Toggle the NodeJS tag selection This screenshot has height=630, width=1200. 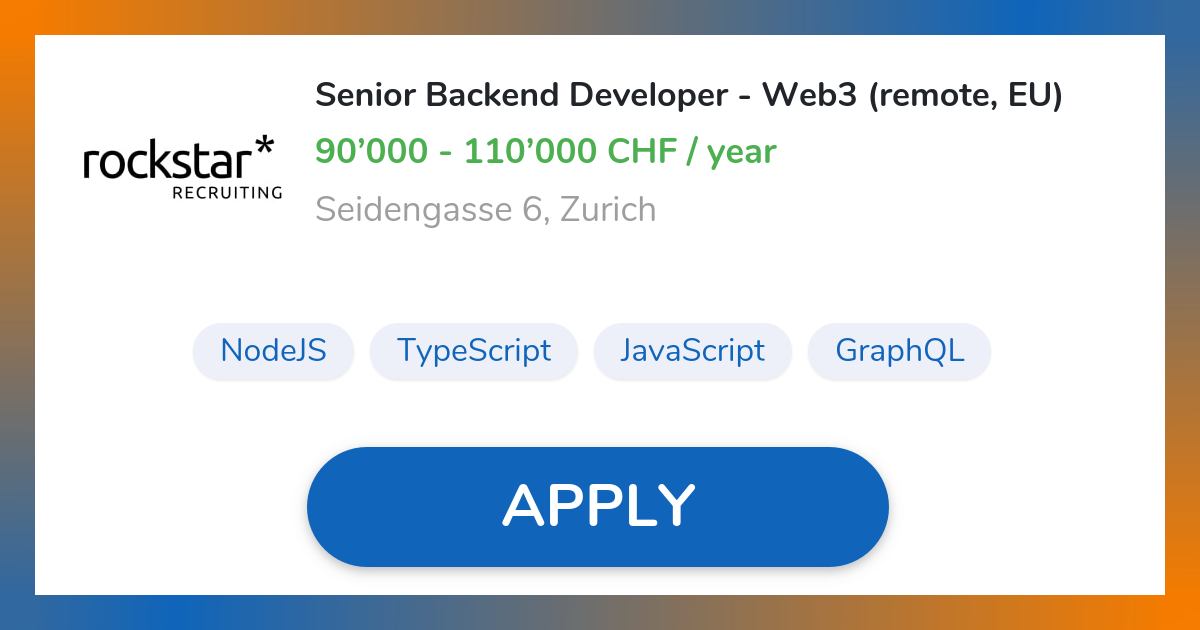(273, 351)
